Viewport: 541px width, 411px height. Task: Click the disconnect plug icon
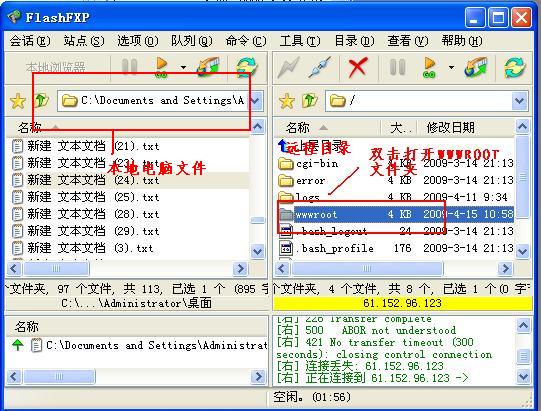pyautogui.click(x=319, y=67)
